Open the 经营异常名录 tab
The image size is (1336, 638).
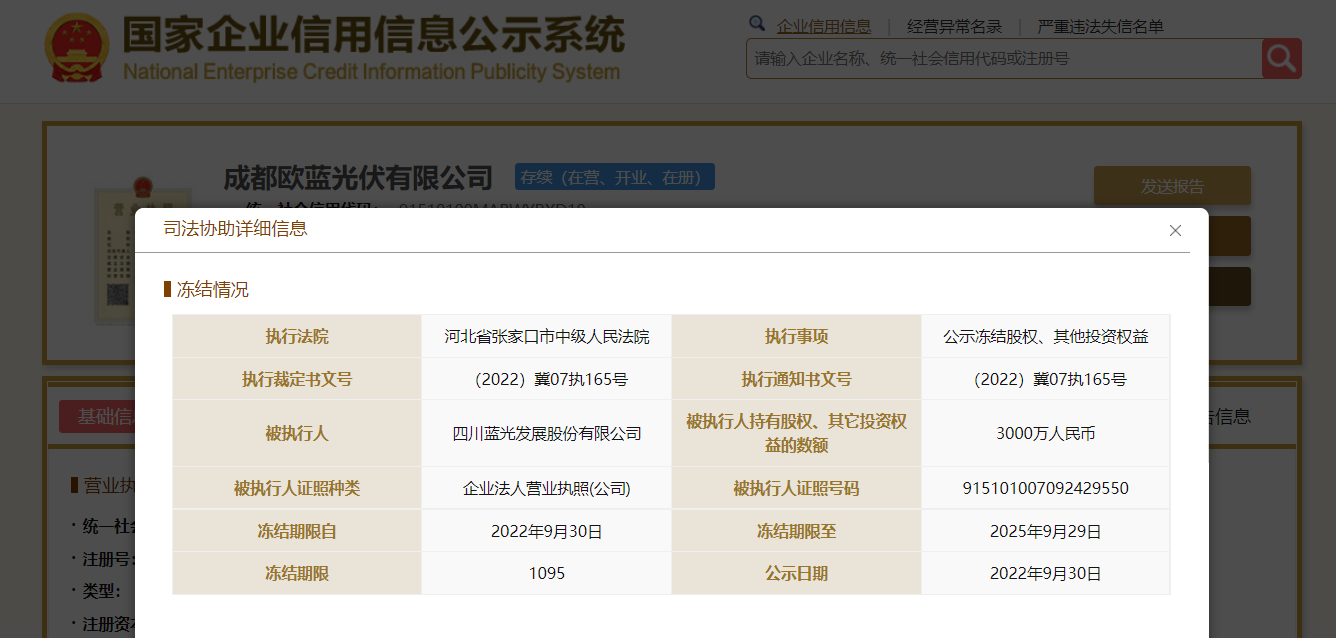tap(954, 27)
